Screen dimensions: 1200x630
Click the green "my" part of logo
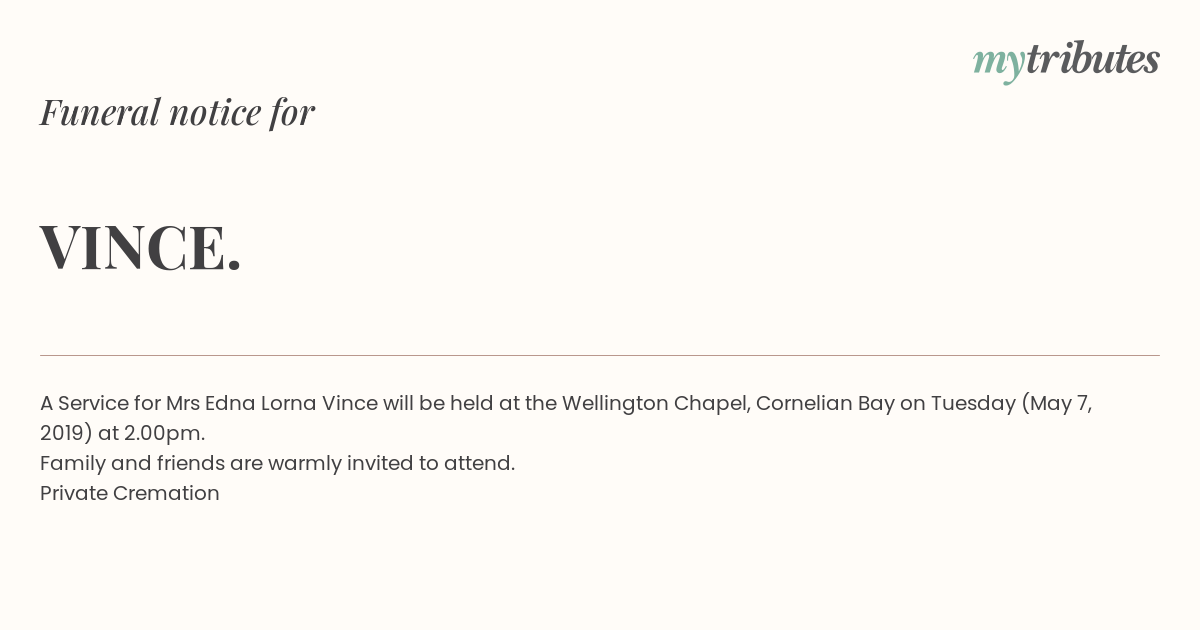click(998, 63)
